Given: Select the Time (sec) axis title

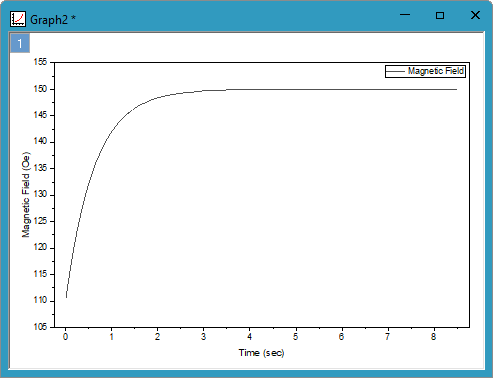Looking at the screenshot, I should (261, 353).
